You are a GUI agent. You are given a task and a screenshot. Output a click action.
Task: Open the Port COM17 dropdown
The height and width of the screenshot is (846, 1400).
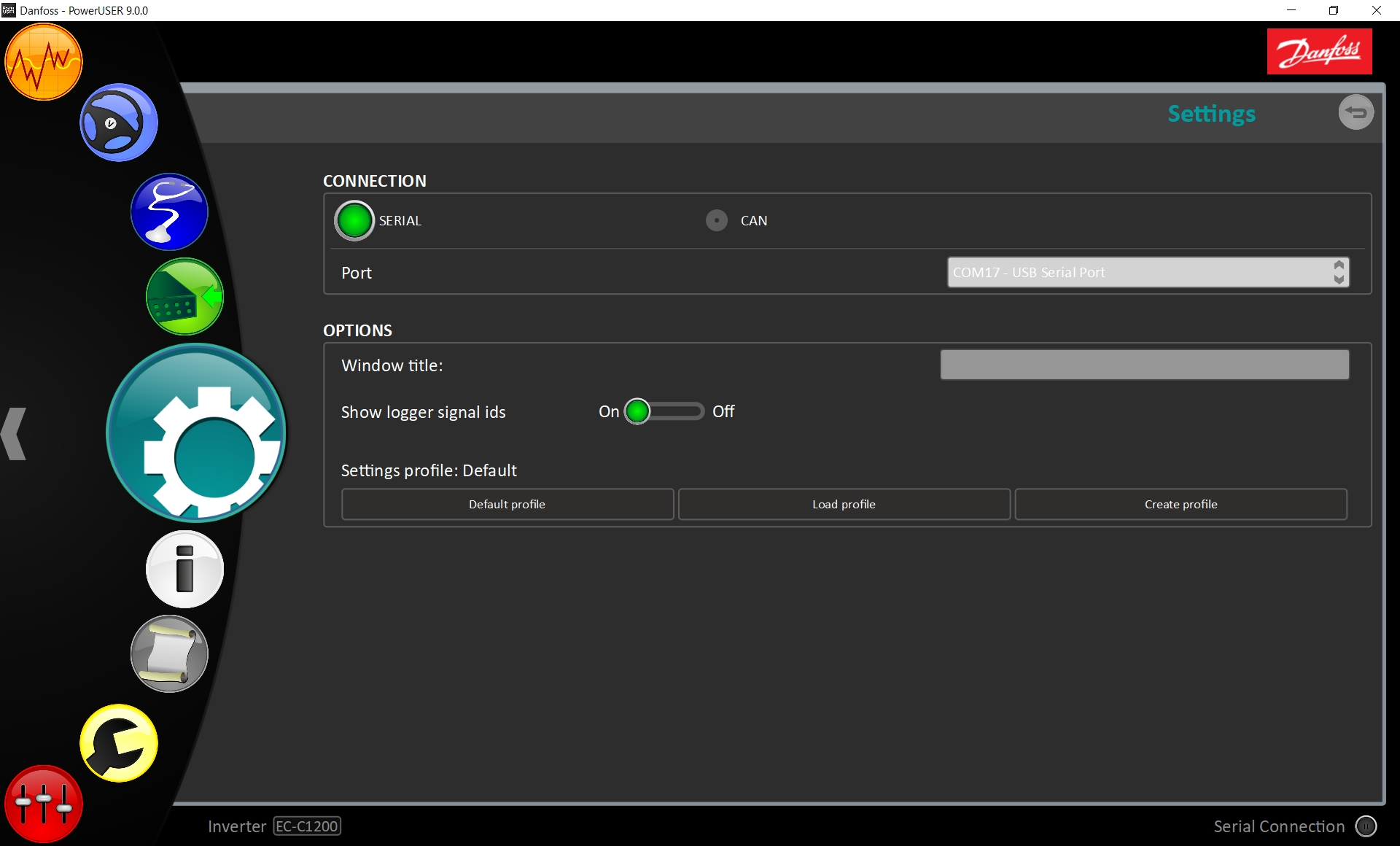click(1148, 272)
